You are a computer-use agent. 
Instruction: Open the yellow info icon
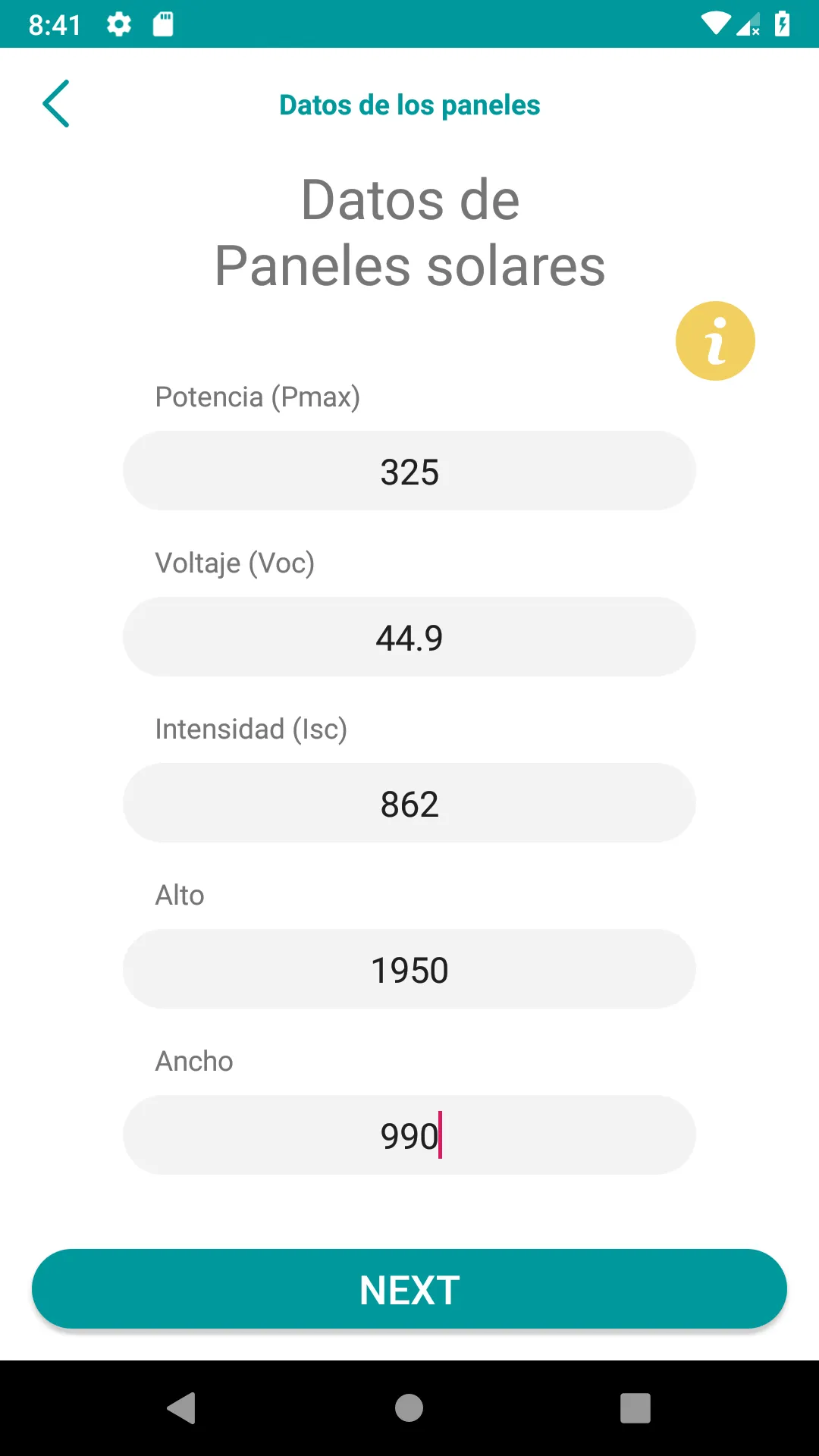(x=715, y=341)
